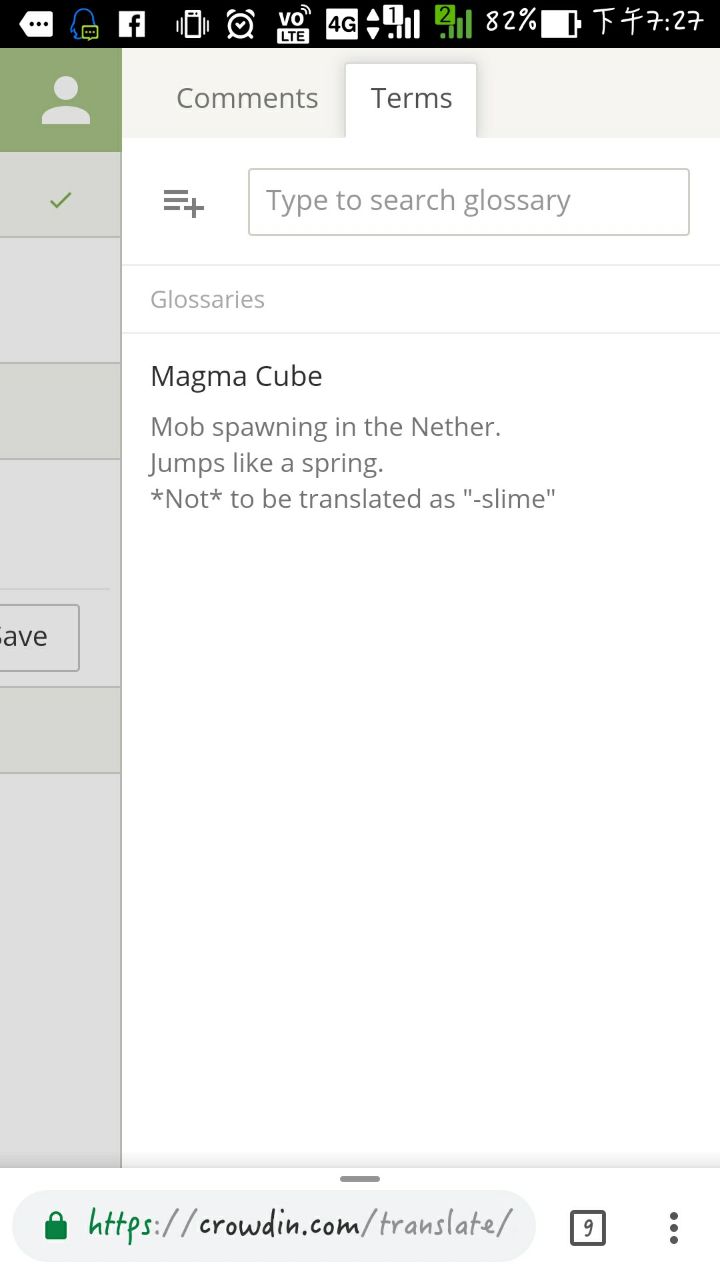
Task: Tap the alarm clock status icon
Action: (240, 23)
